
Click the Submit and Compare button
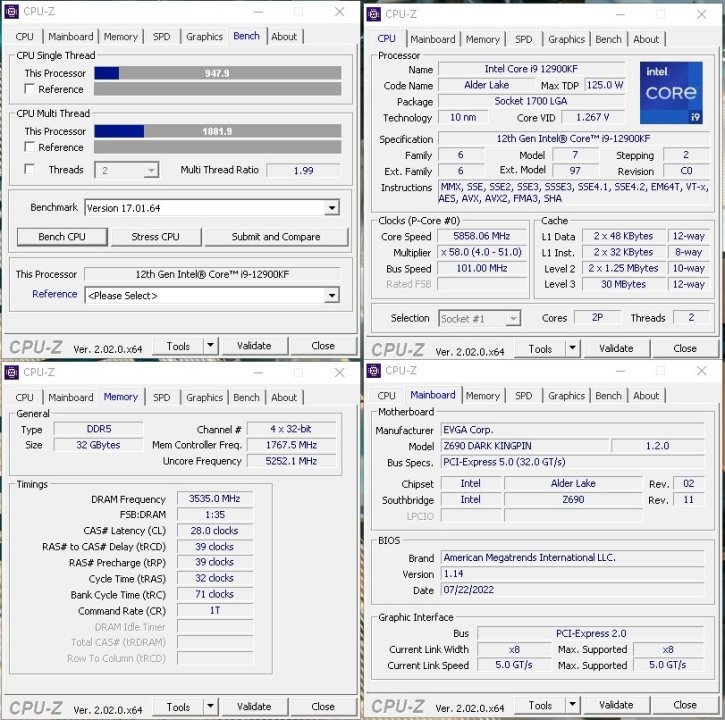275,237
